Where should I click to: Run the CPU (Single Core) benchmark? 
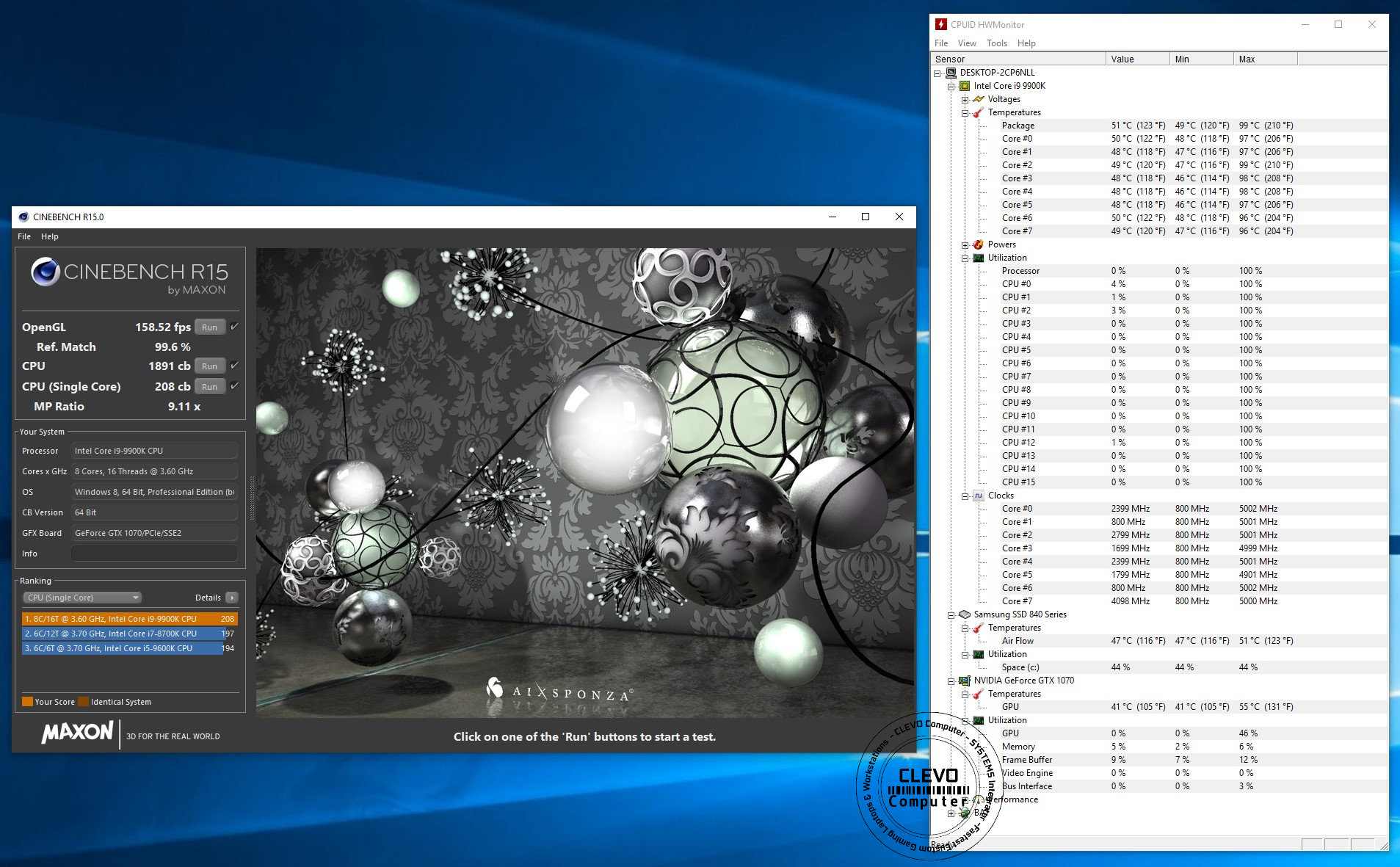point(210,387)
